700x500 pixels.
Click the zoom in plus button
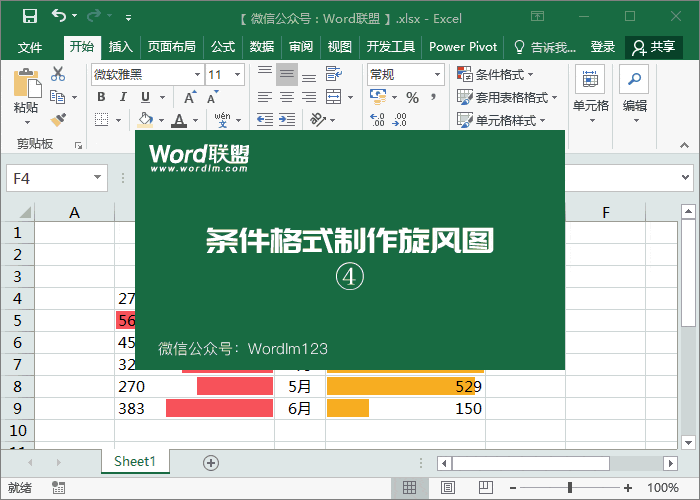[628, 488]
